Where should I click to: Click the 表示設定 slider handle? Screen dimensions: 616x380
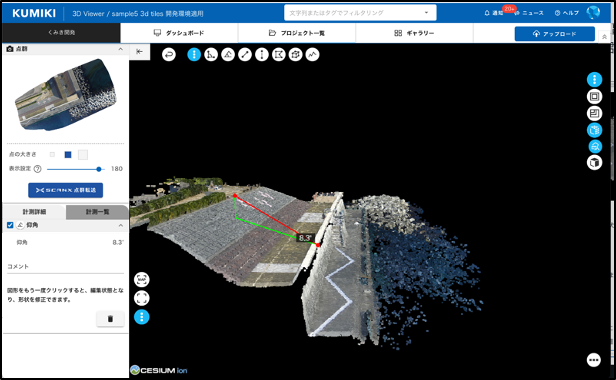99,169
